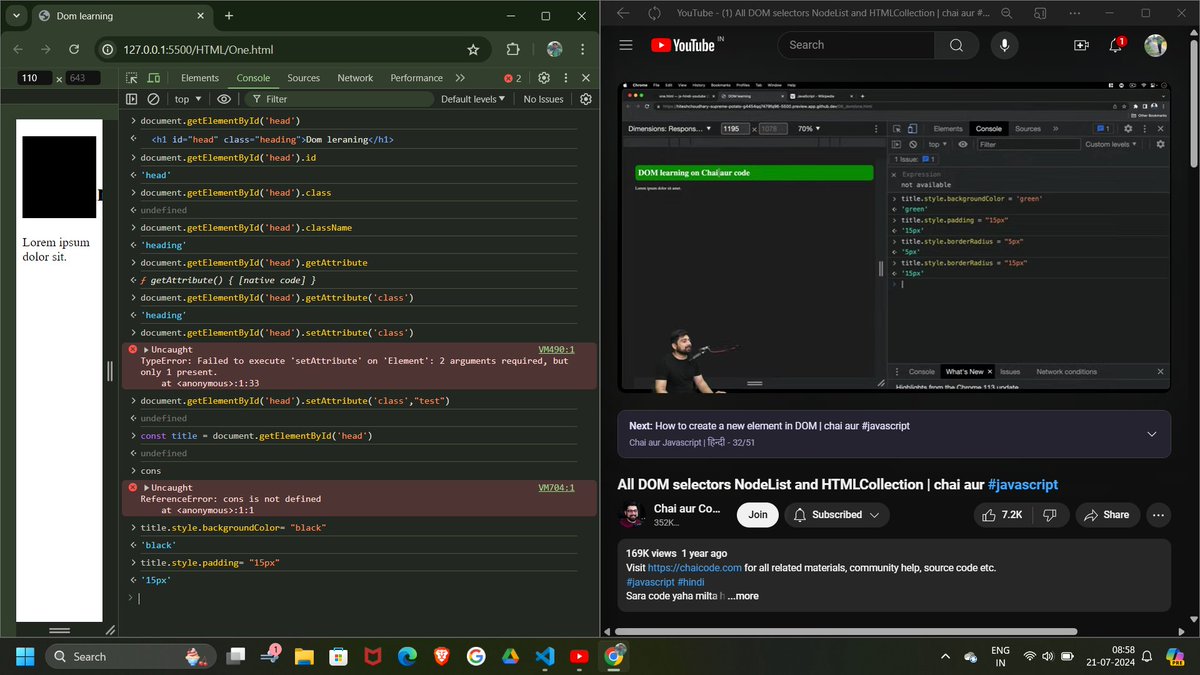Click the address bar showing 127.0.0.1:5500/HTML/One.html
This screenshot has width=1200, height=675.
click(x=290, y=49)
